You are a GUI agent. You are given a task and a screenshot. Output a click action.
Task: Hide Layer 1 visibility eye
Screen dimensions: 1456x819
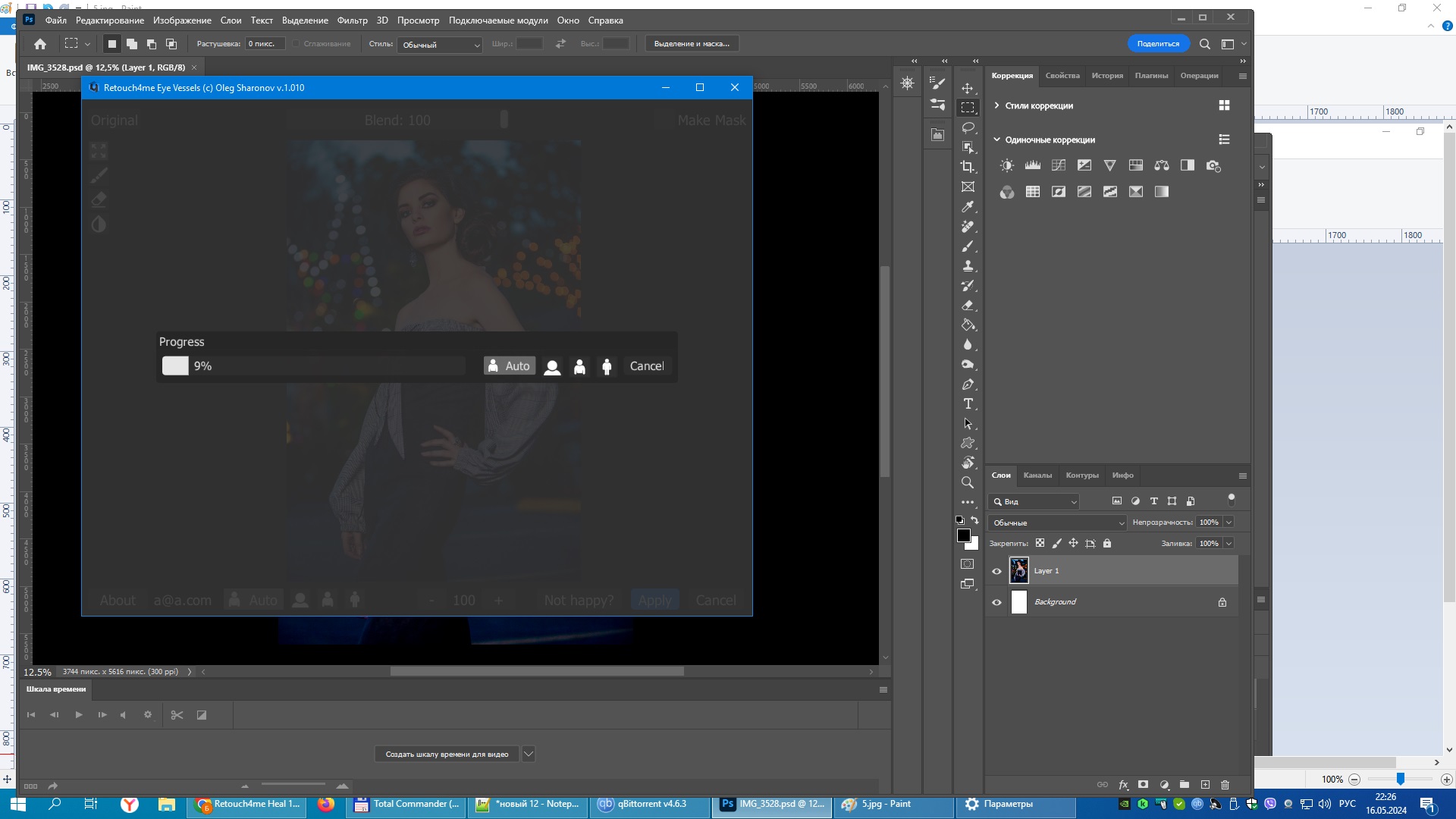[996, 571]
